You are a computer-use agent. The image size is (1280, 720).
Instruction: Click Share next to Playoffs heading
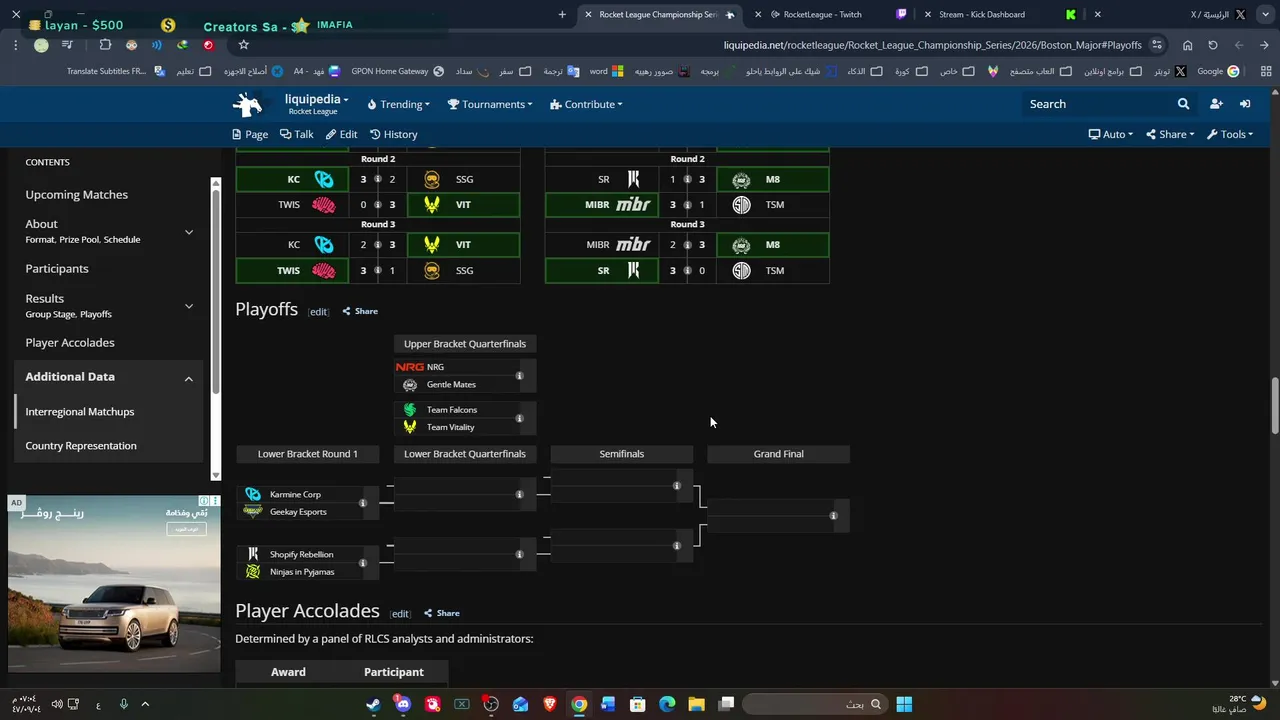point(360,311)
